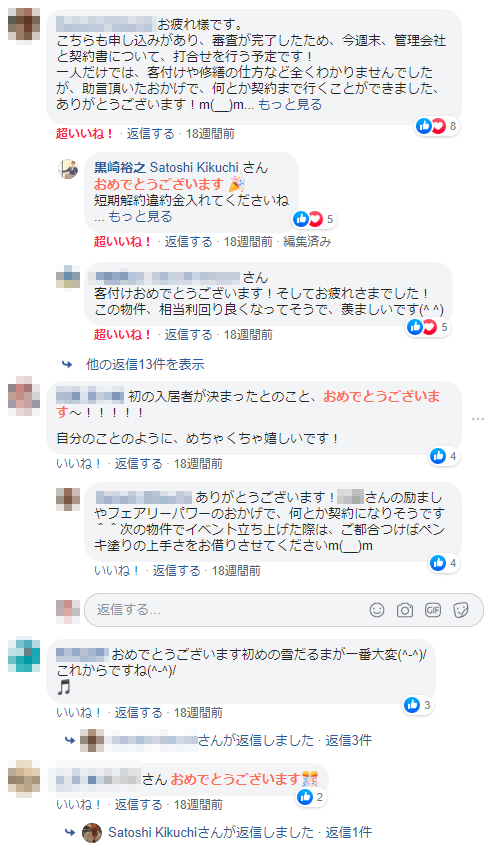
Task: Expand もっと見る in 黒崎裕之's reply
Action: (x=140, y=217)
